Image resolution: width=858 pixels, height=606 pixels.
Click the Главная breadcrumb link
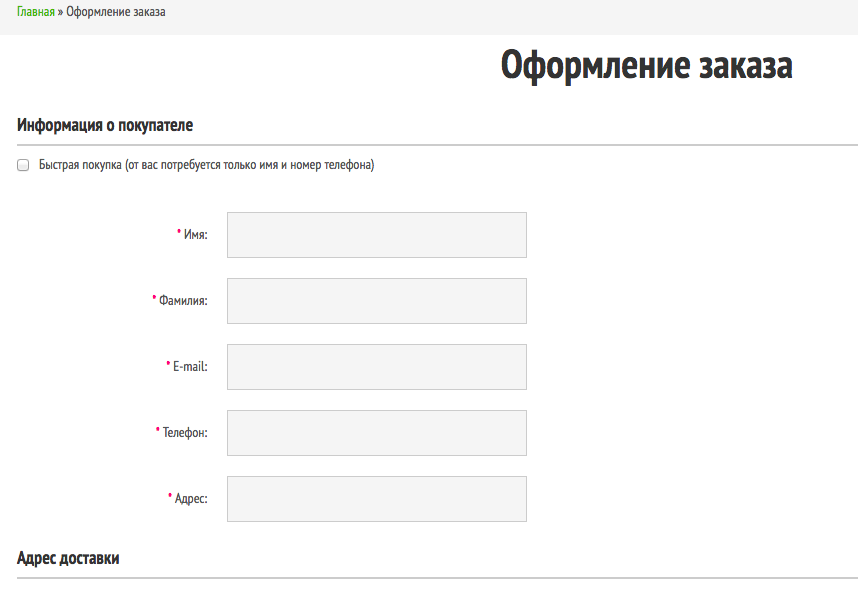(35, 12)
